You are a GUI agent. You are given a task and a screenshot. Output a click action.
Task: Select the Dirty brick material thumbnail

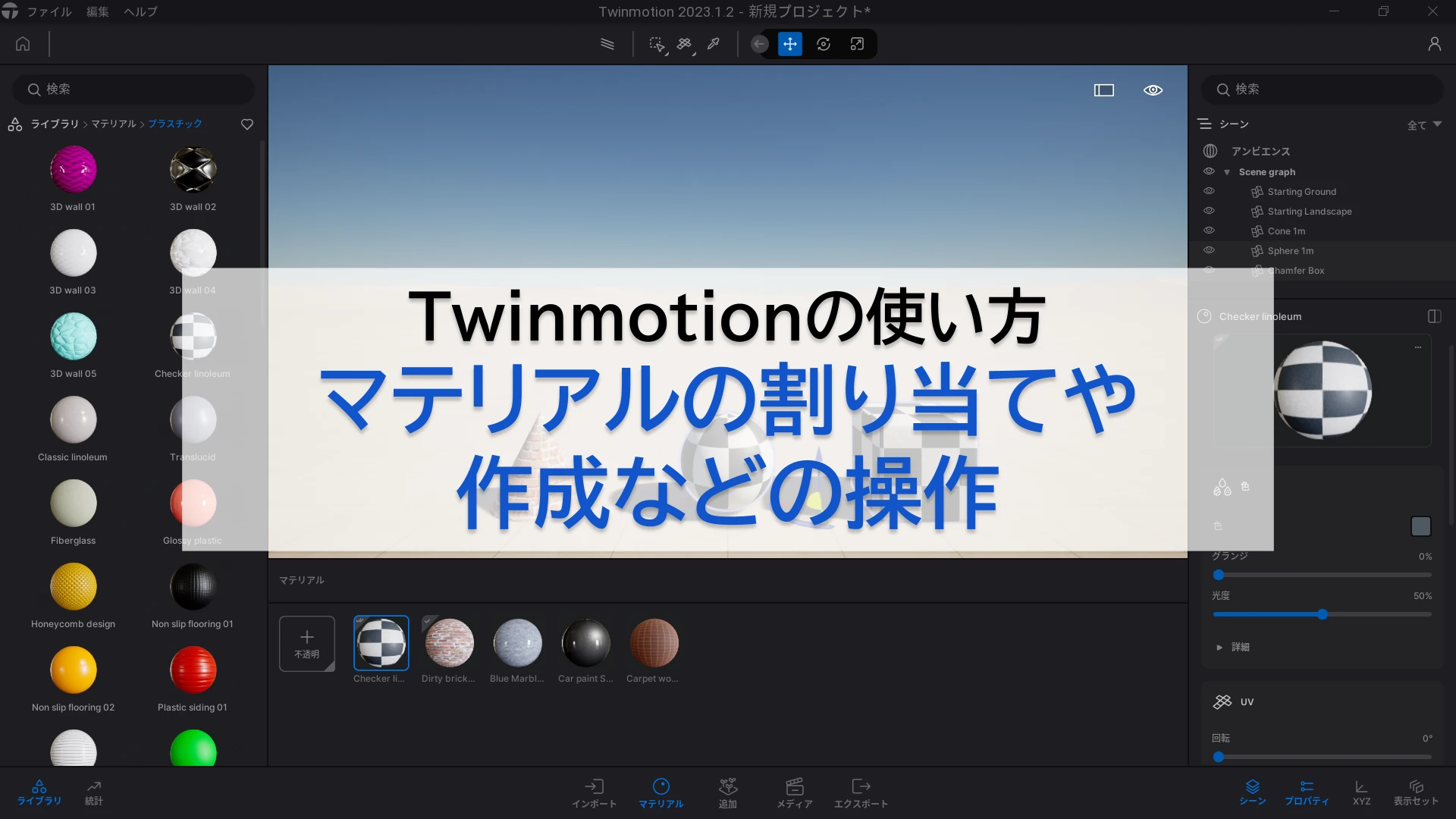[450, 643]
